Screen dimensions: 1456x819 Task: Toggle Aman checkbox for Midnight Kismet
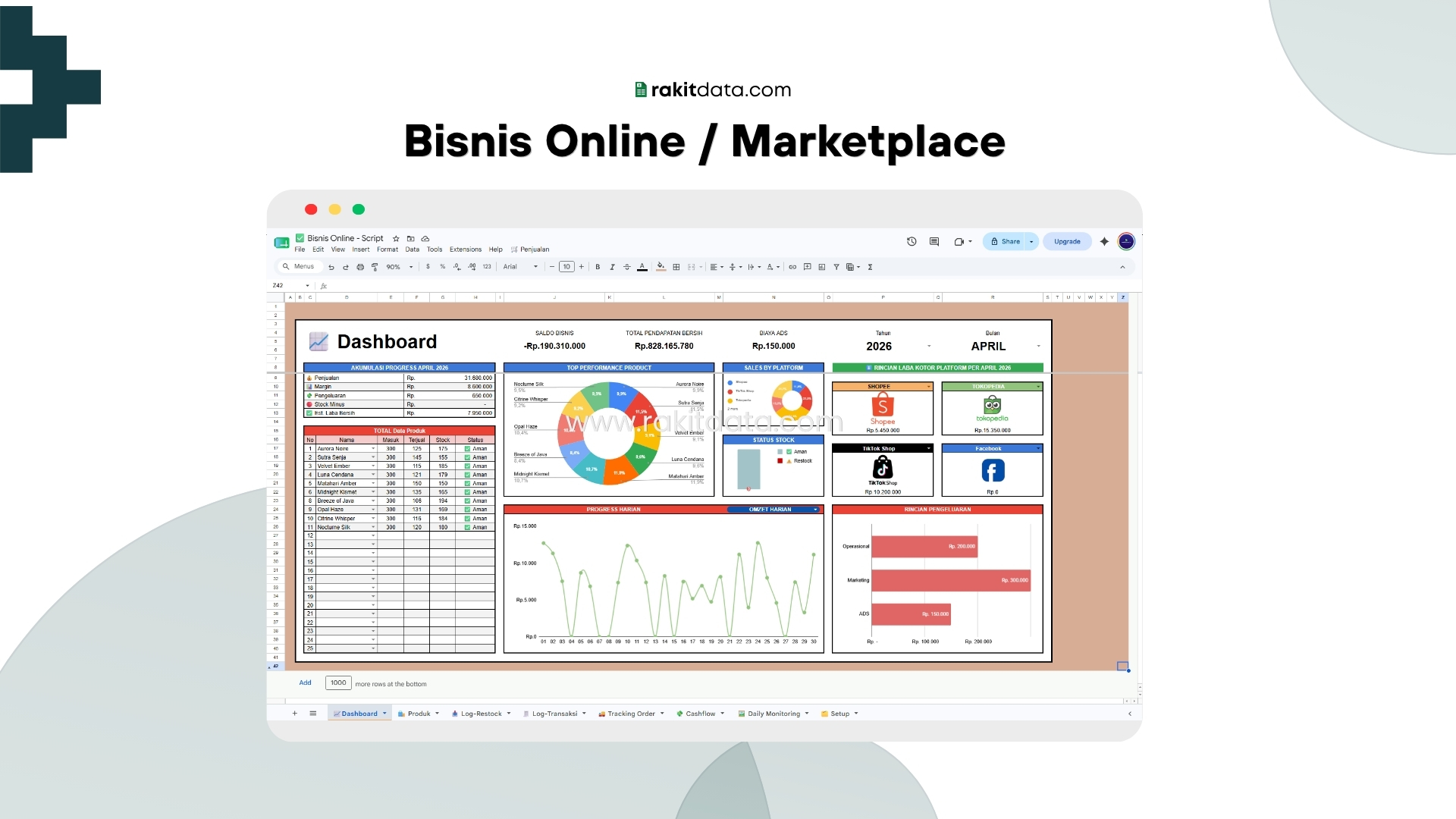click(x=467, y=492)
